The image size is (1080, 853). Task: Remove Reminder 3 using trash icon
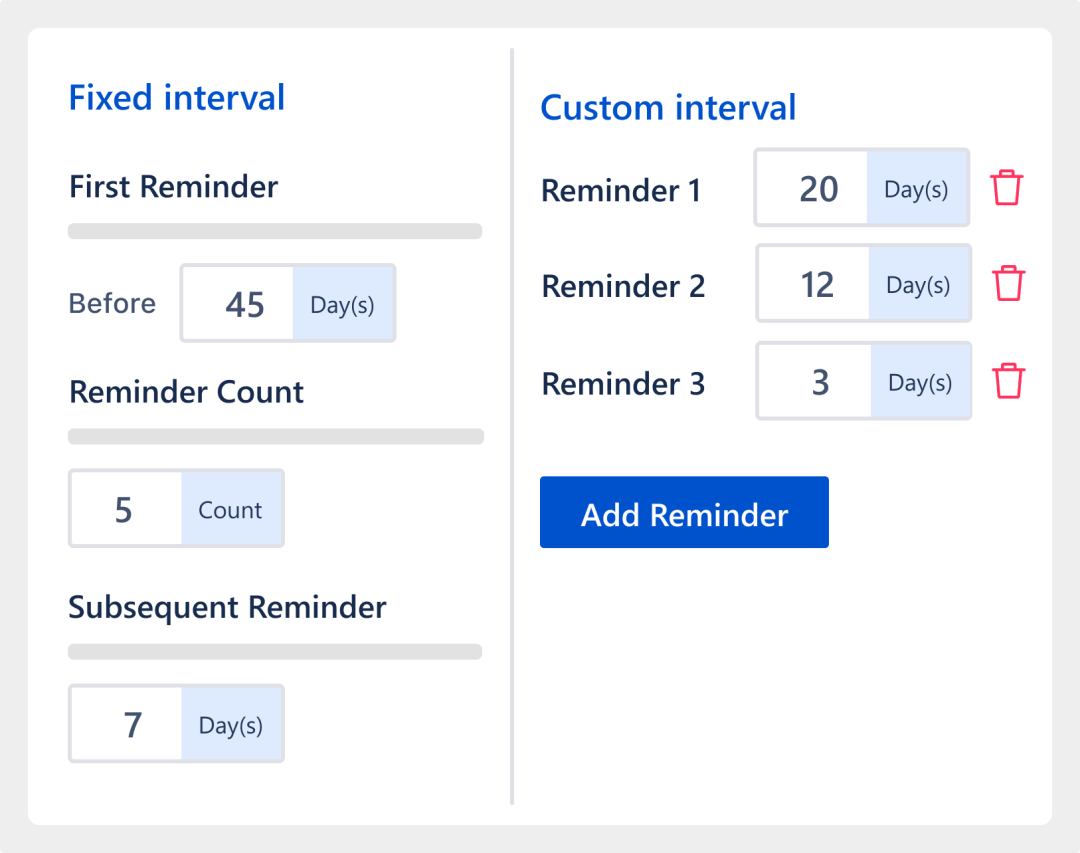click(1008, 382)
